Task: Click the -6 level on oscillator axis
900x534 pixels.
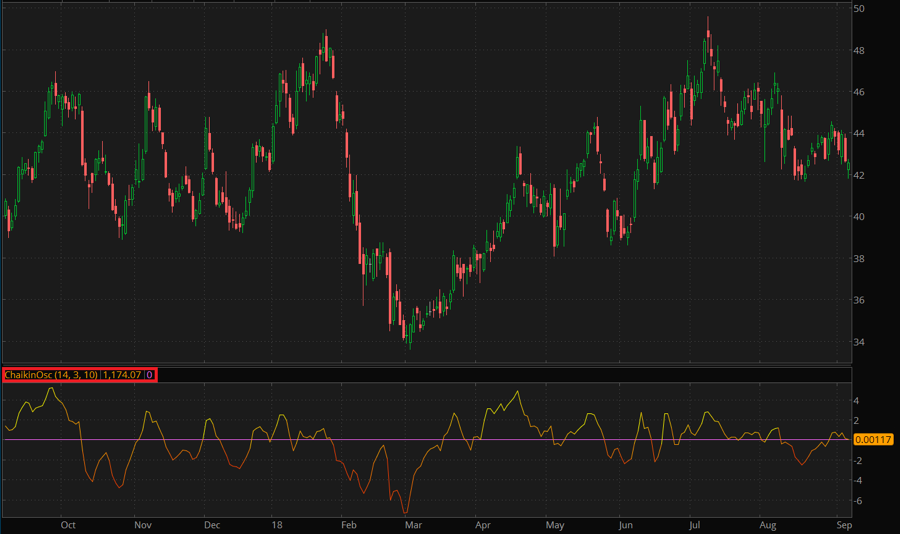Action: click(860, 502)
